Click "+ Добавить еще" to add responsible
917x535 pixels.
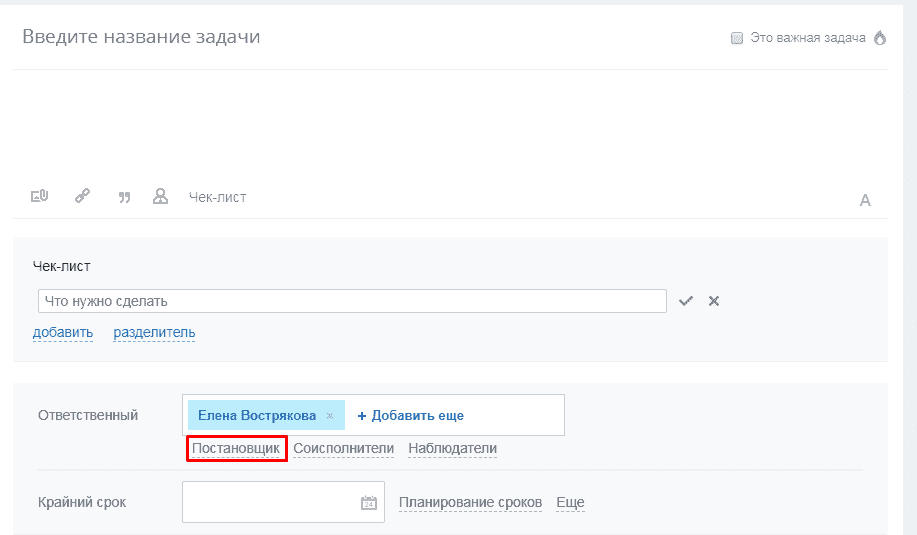point(410,415)
